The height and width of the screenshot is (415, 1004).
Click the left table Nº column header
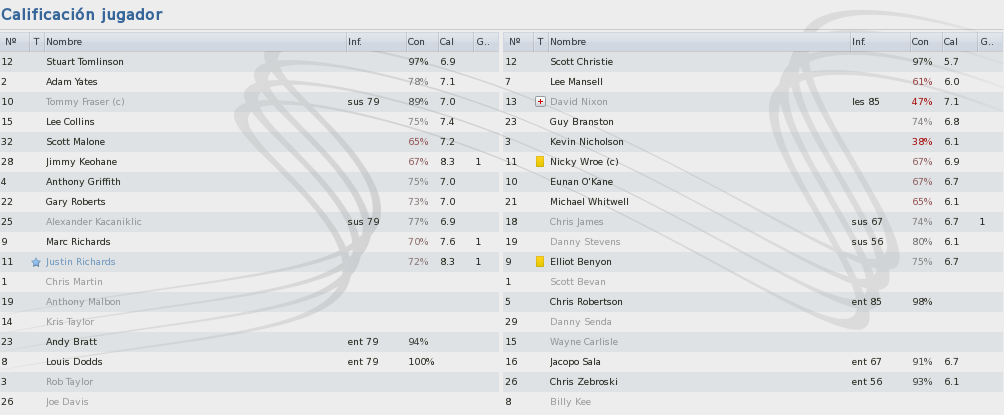(x=15, y=42)
